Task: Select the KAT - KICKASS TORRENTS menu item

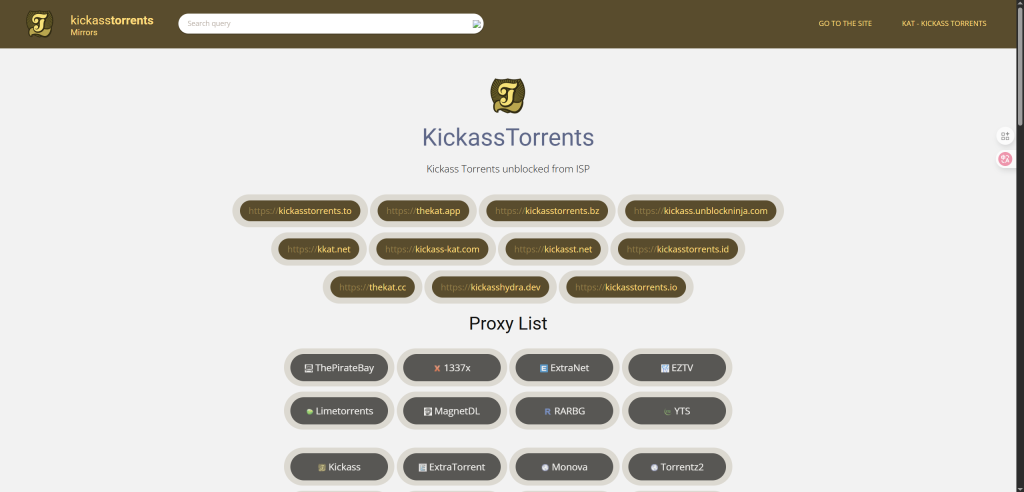Action: (x=944, y=23)
